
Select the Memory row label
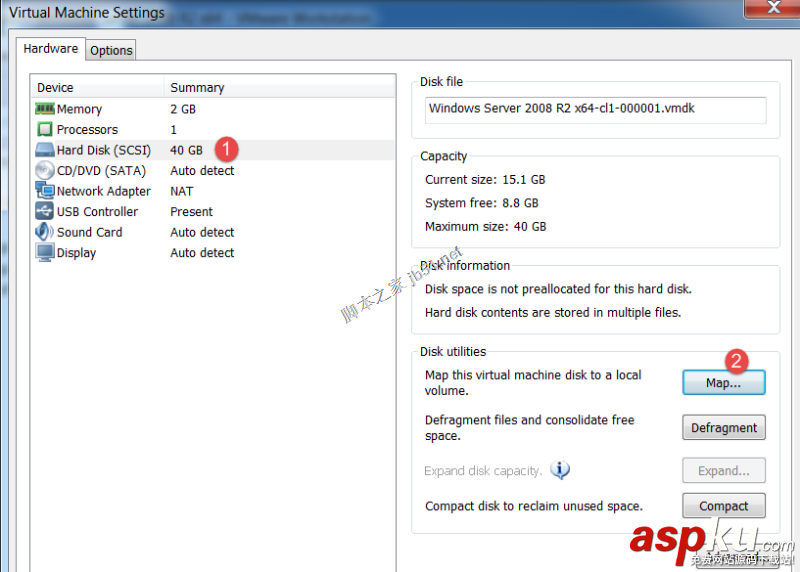tap(79, 109)
